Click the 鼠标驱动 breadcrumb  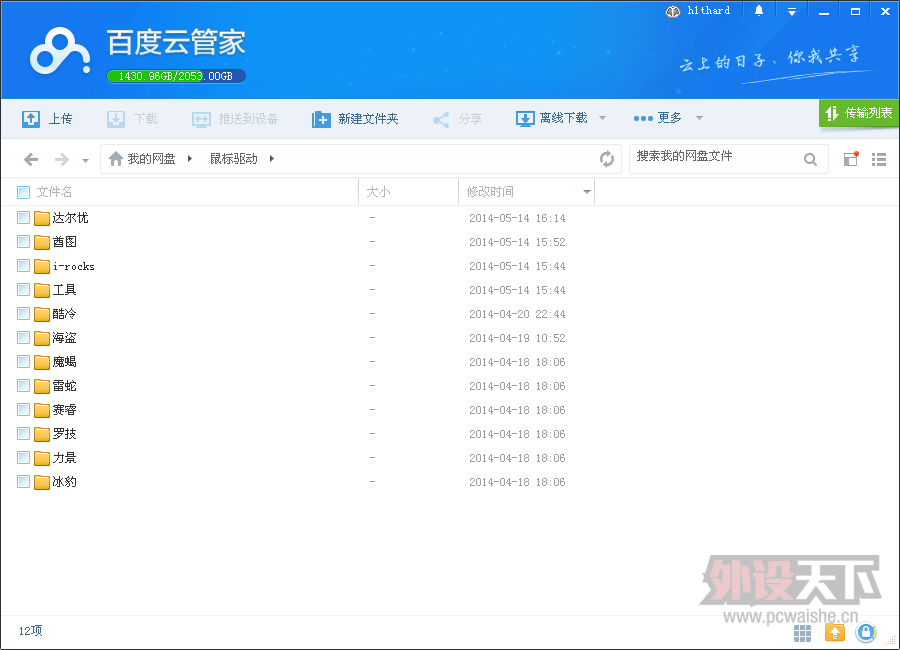234,158
